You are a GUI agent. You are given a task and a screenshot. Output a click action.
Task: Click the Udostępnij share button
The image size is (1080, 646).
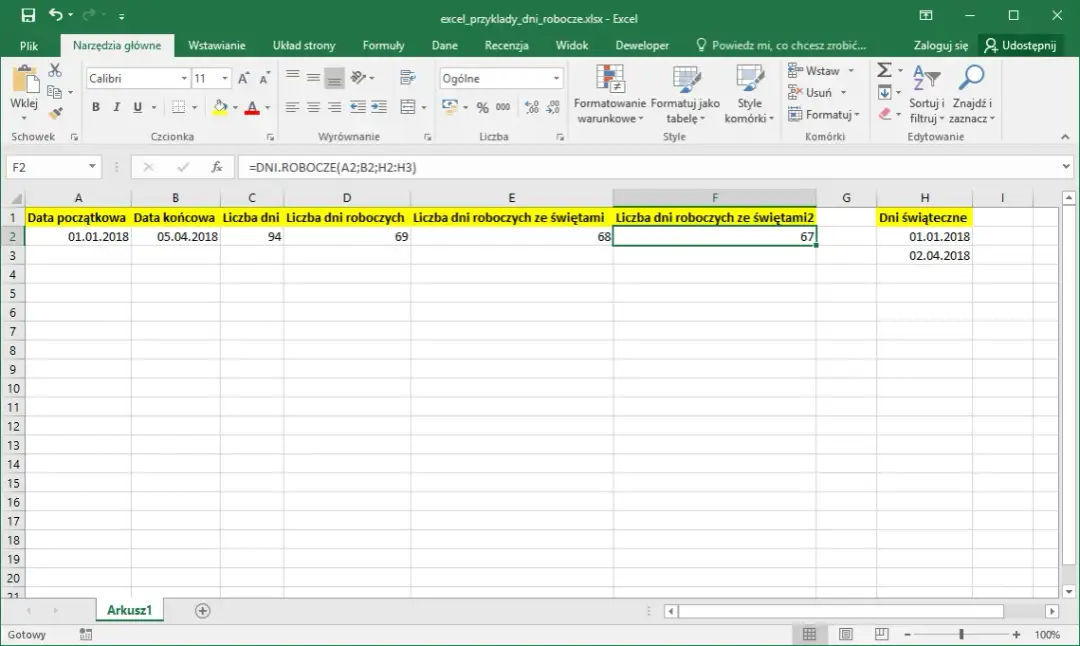1020,45
